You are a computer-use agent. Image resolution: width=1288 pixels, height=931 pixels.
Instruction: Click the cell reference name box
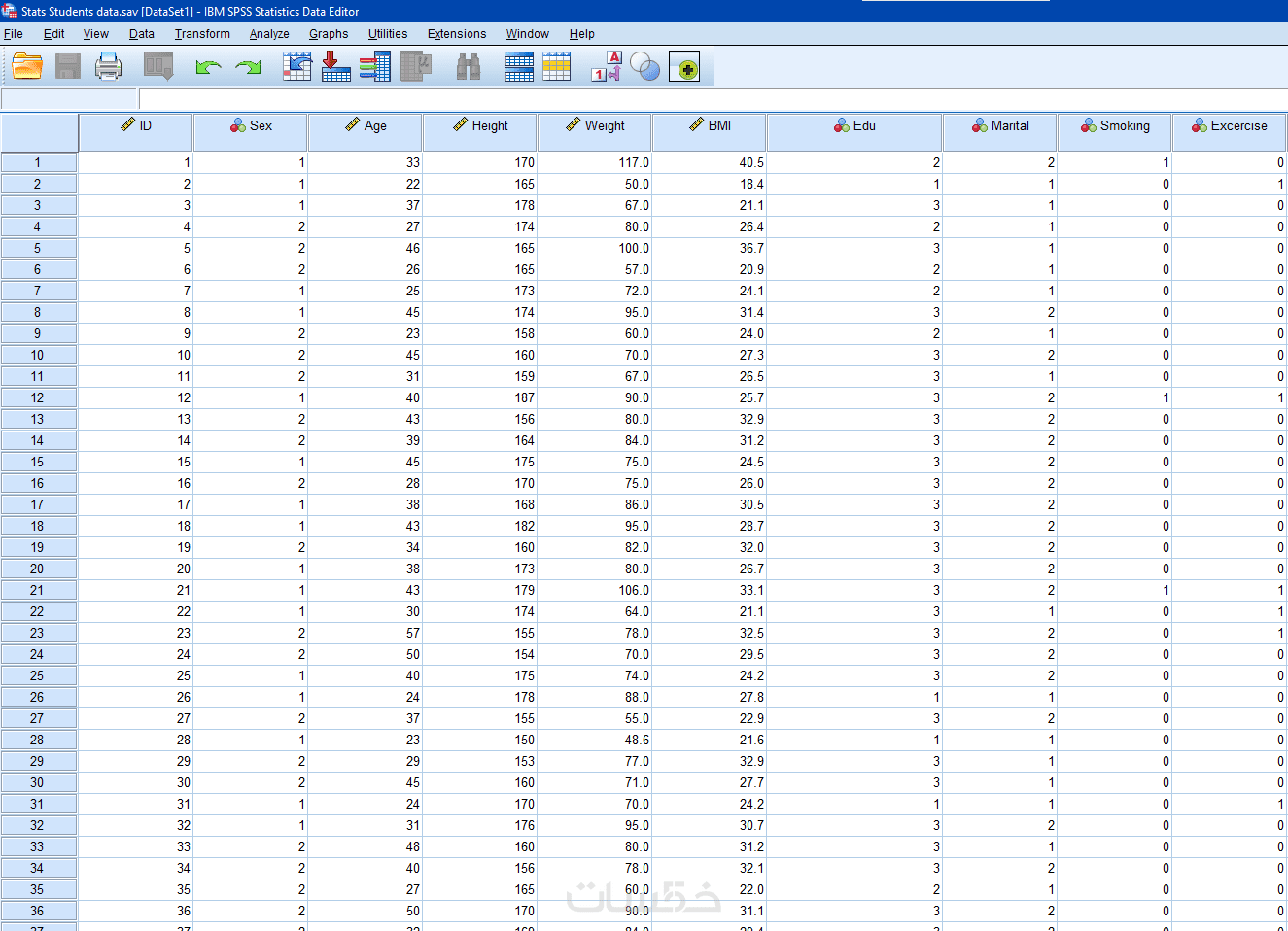pos(70,99)
